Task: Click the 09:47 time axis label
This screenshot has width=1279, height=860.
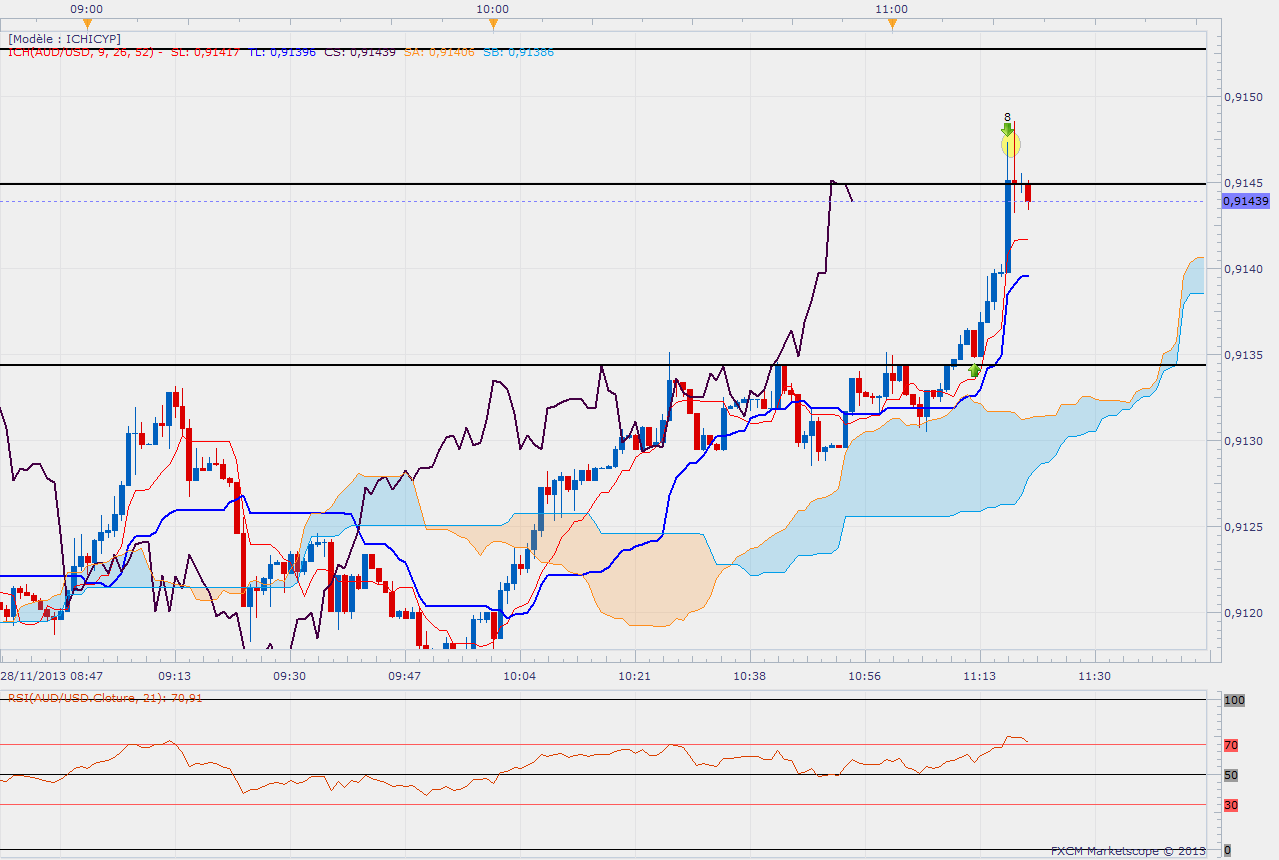Action: tap(405, 676)
